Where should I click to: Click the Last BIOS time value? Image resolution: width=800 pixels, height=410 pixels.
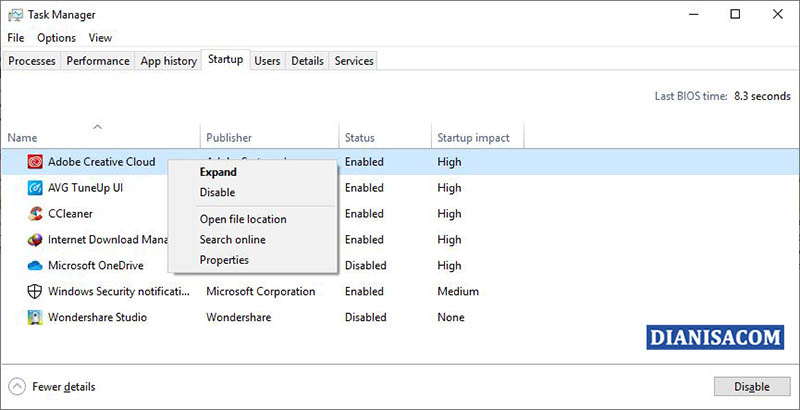click(x=762, y=96)
